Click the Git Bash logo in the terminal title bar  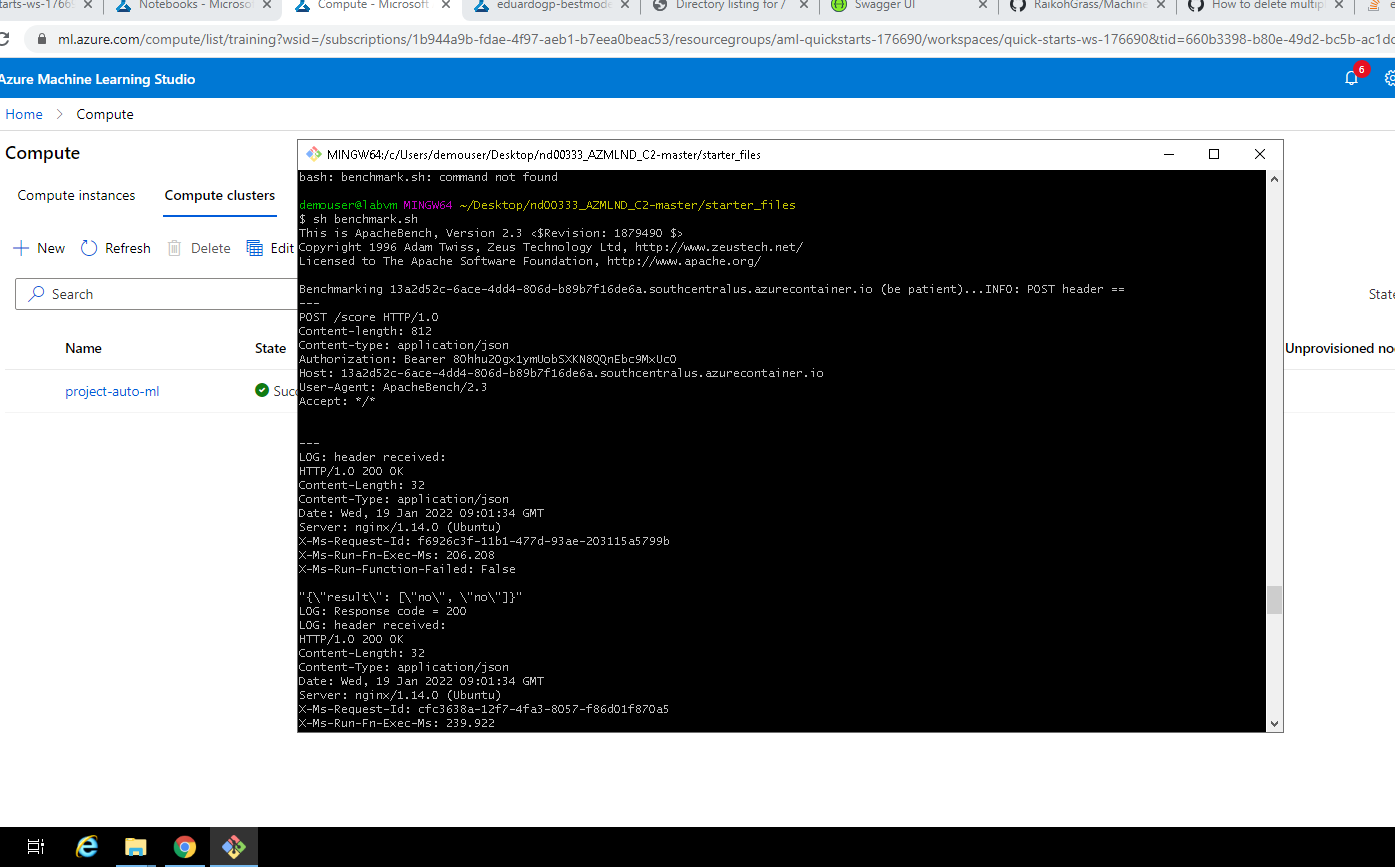point(313,154)
